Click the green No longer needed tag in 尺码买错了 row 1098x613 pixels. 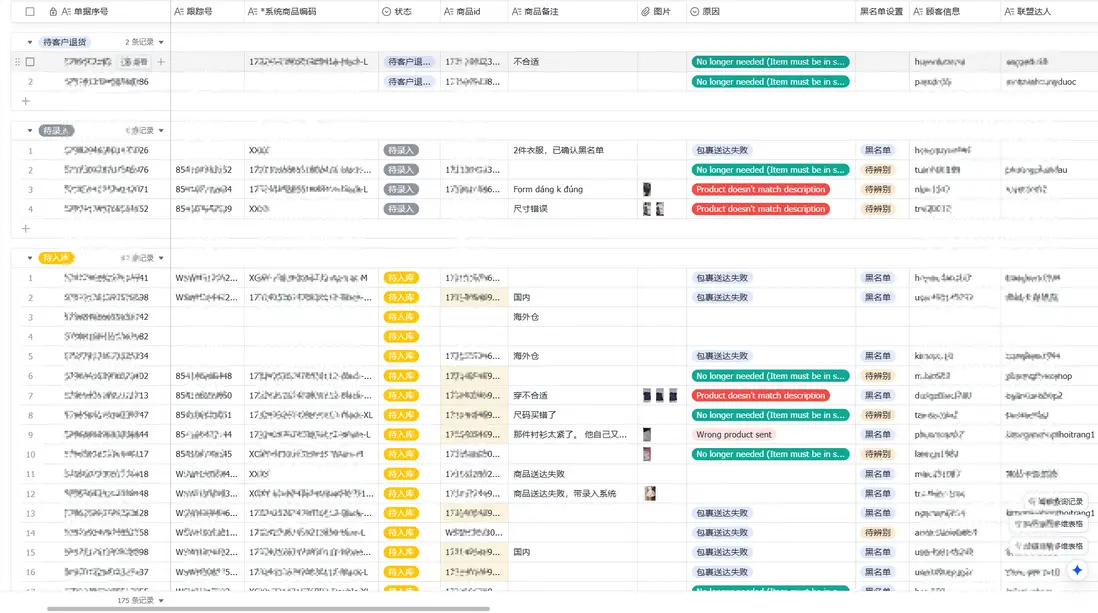point(770,415)
